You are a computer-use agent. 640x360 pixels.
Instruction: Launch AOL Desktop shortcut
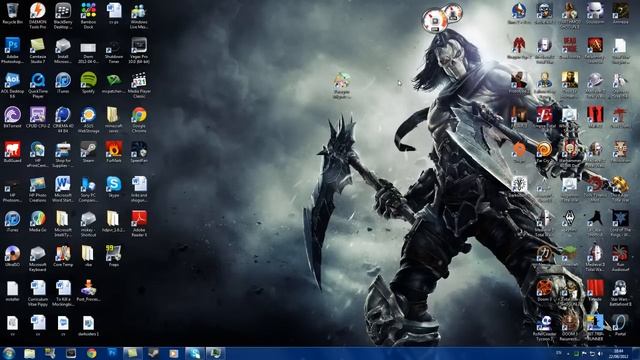tap(12, 85)
